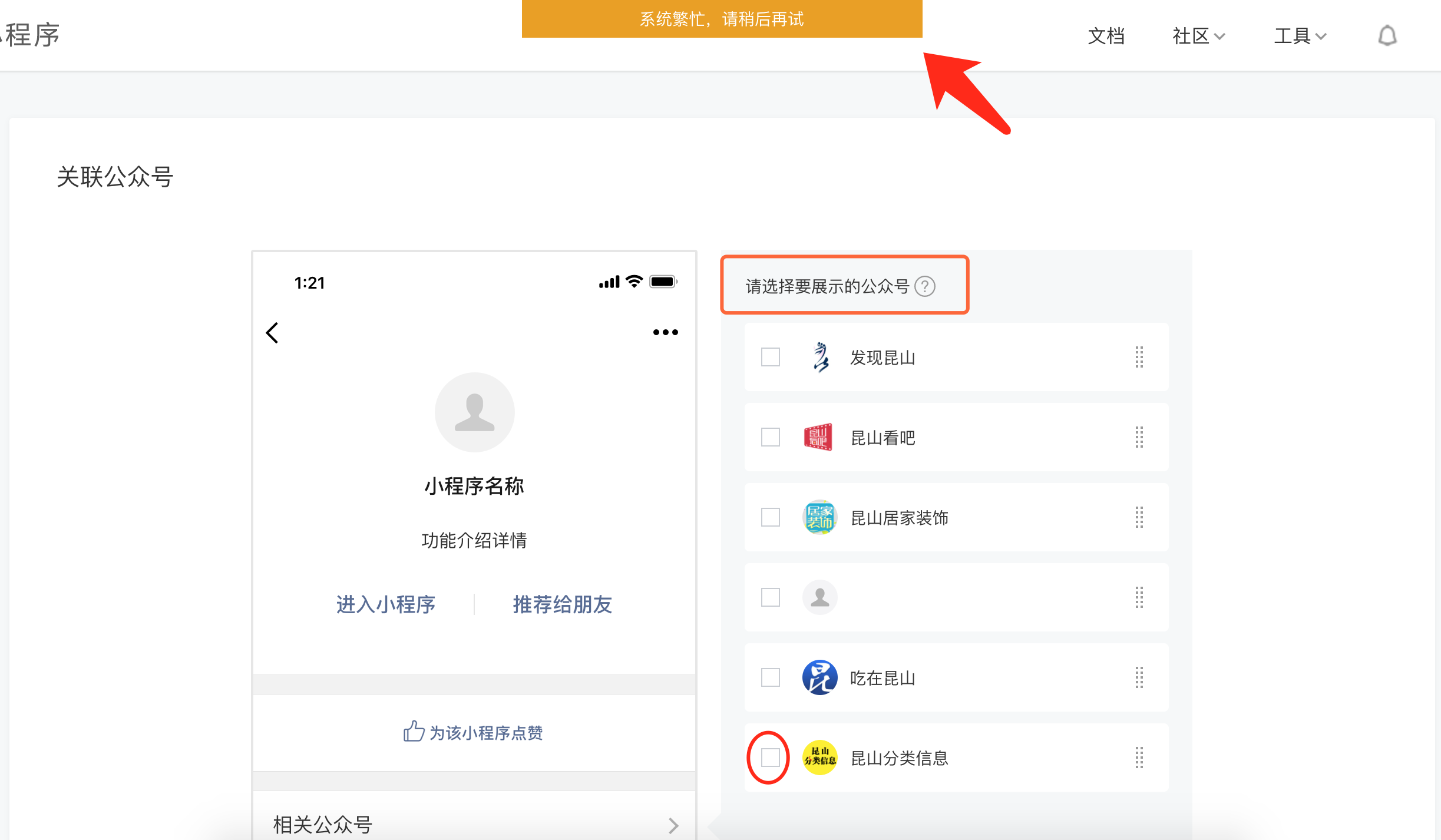Screen dimensions: 1441x840
Task: Tick the 昆山分类信息 checkbox
Action: click(x=770, y=758)
